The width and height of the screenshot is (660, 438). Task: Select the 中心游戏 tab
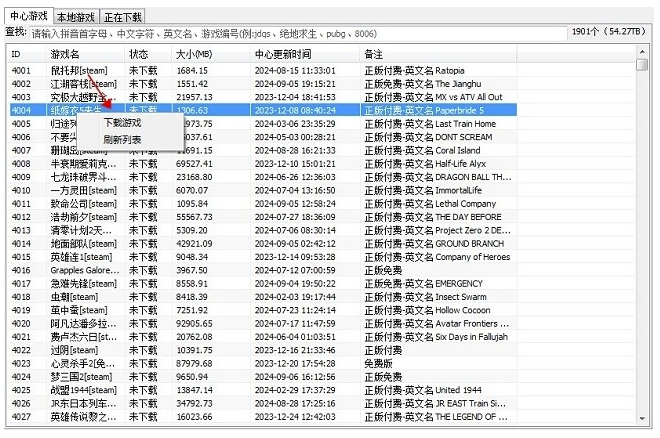coord(29,16)
